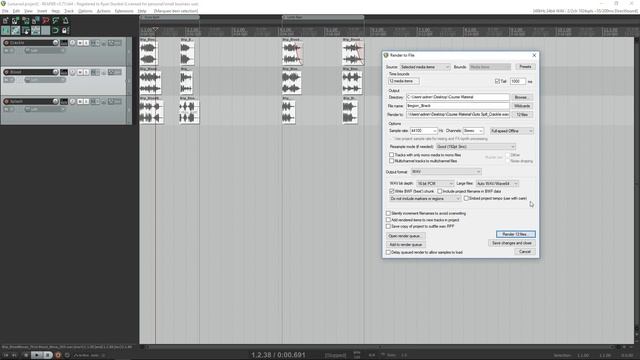This screenshot has width=640, height=360.
Task: Click the transport Play button
Action: (36, 355)
